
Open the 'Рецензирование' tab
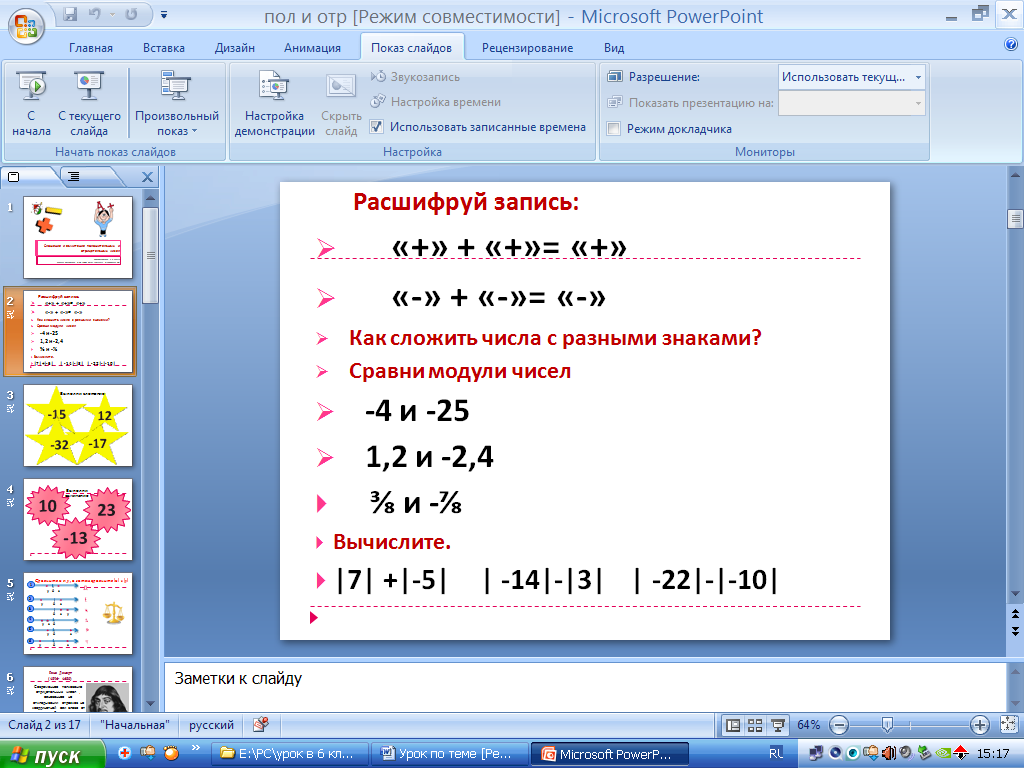[527, 48]
